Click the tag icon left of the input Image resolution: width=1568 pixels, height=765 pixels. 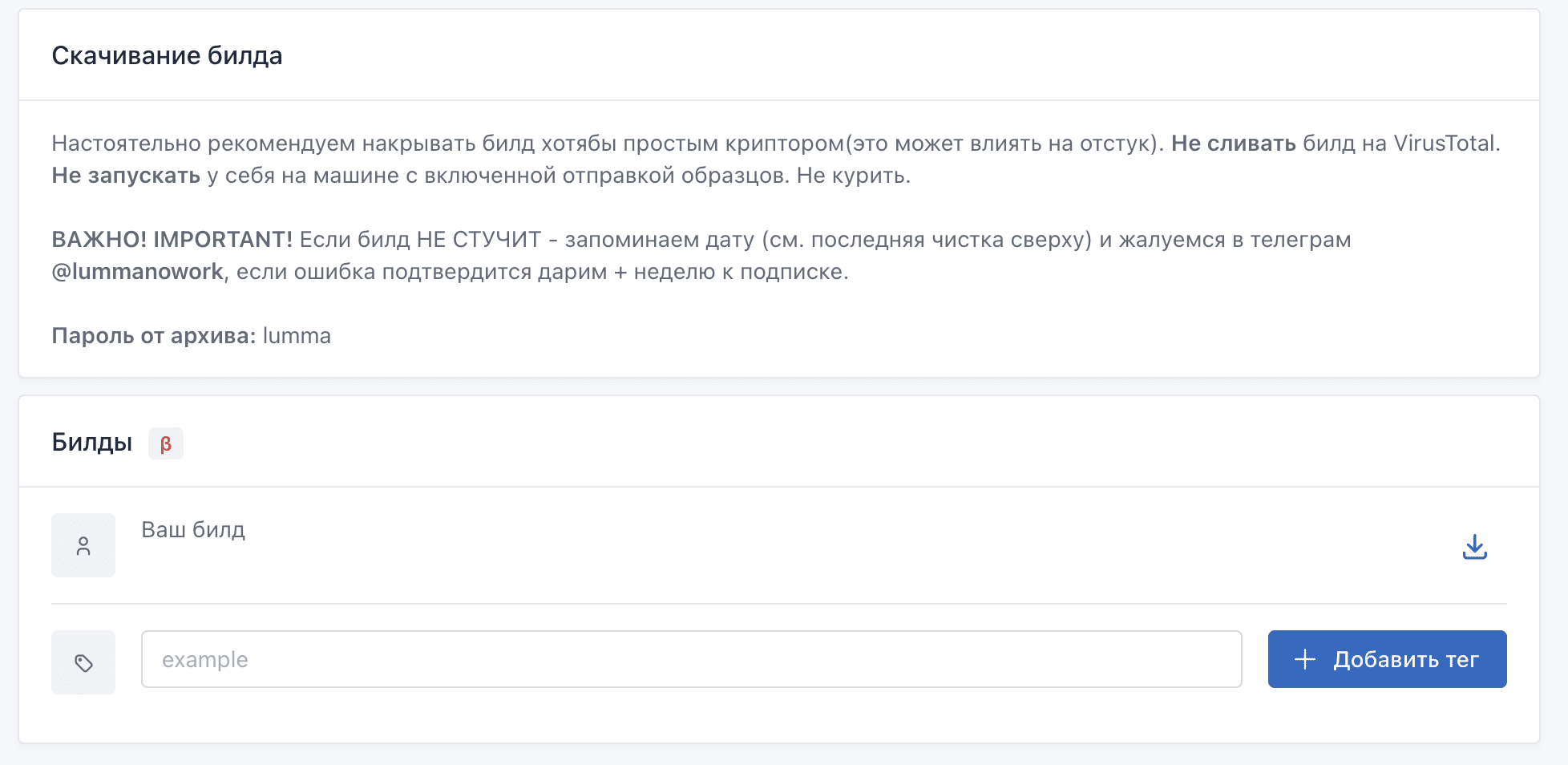pyautogui.click(x=83, y=662)
